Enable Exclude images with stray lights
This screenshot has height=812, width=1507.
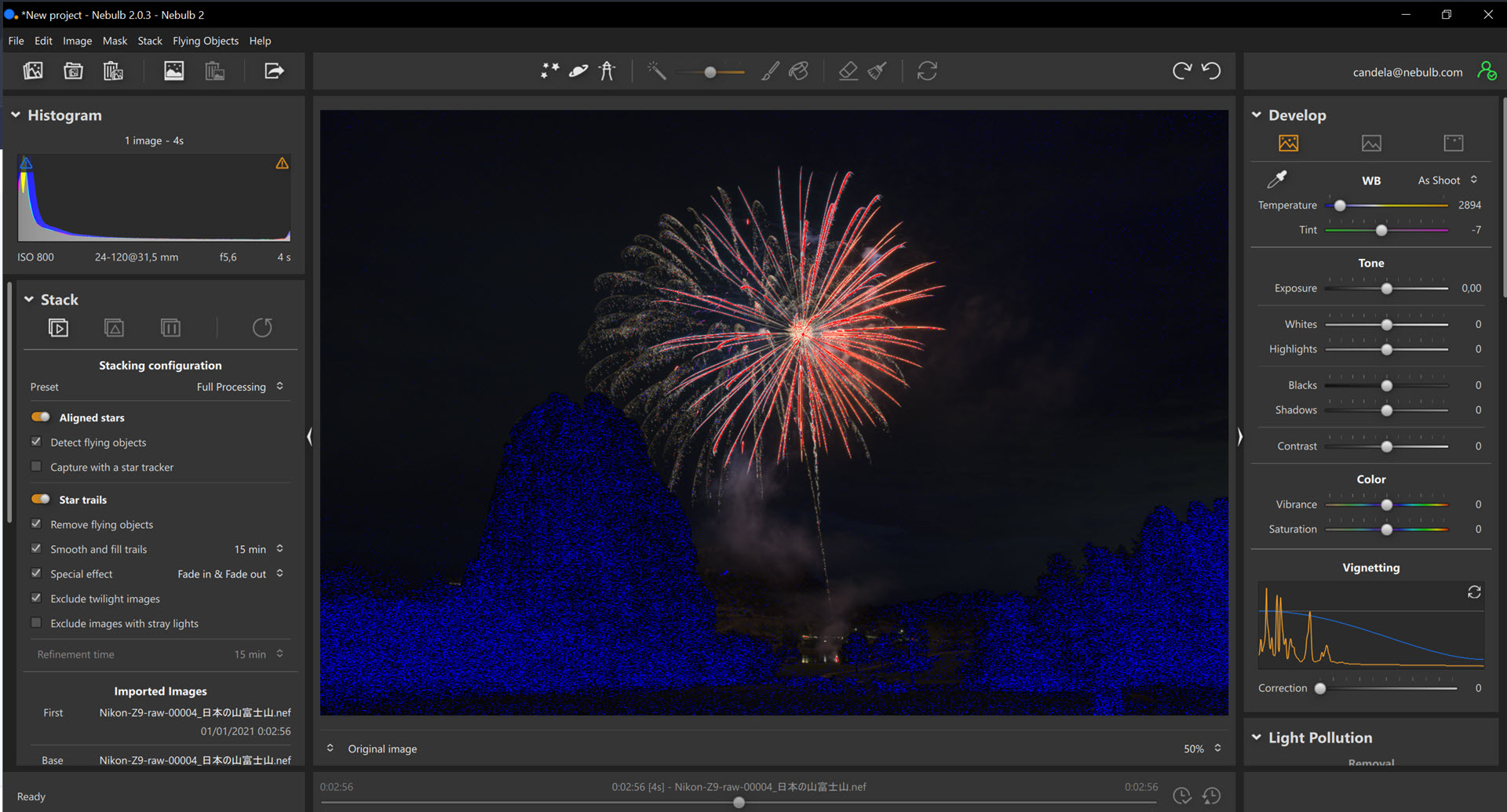pos(36,624)
